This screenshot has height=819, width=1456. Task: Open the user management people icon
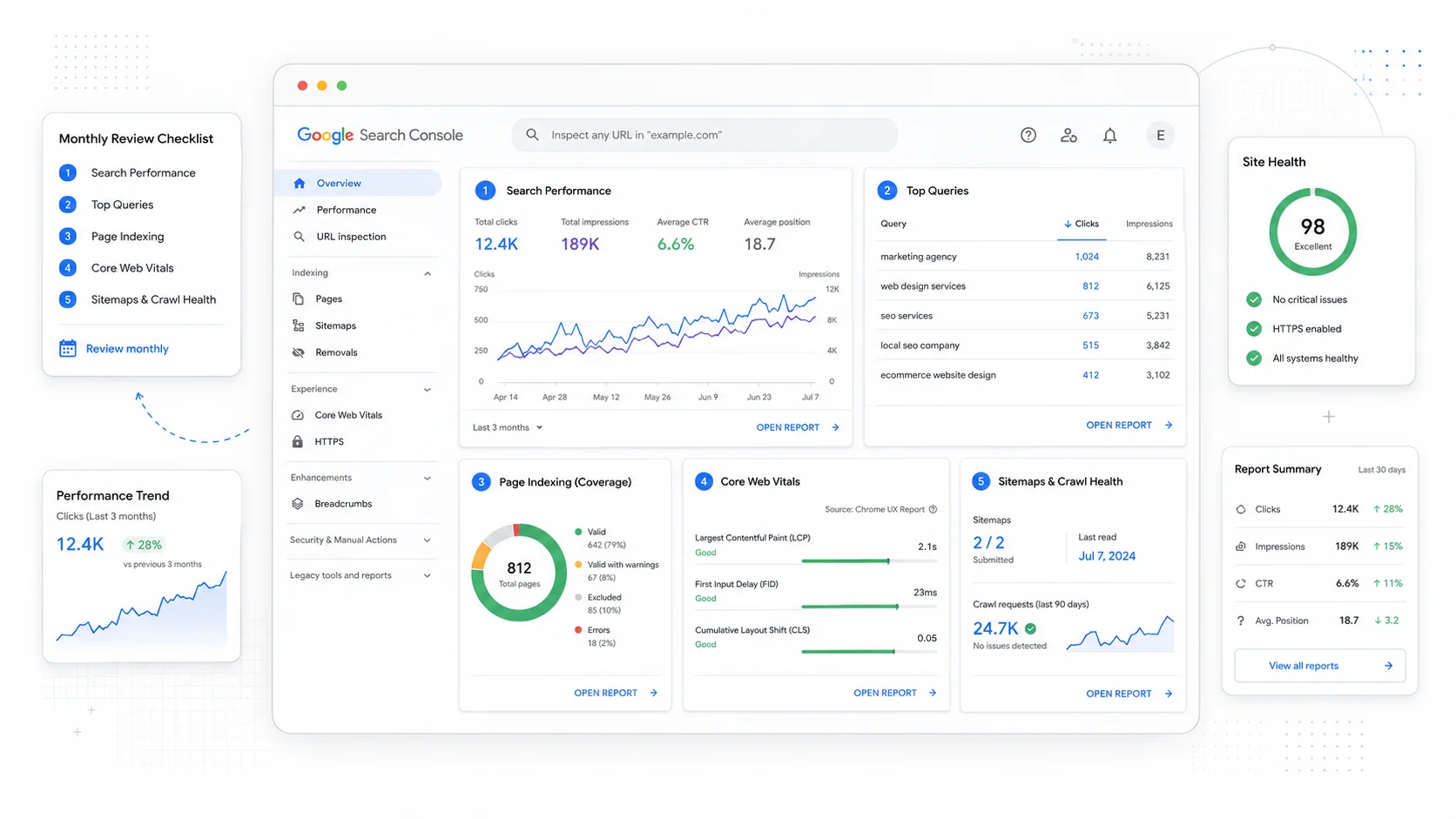click(1068, 135)
